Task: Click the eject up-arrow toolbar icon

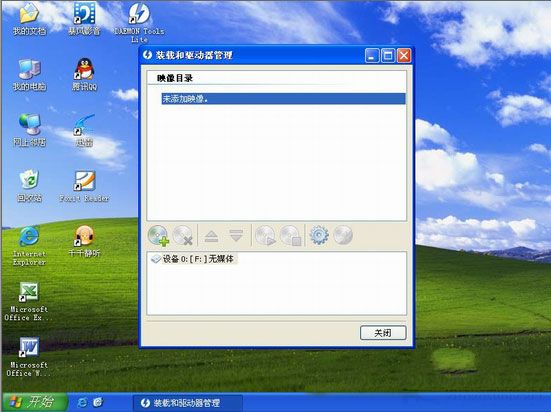Action: 212,236
